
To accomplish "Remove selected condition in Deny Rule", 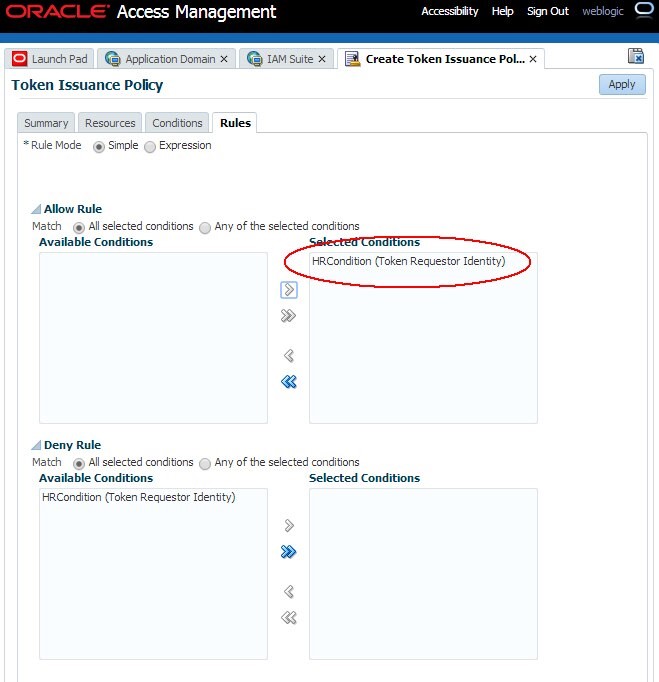I will [289, 592].
